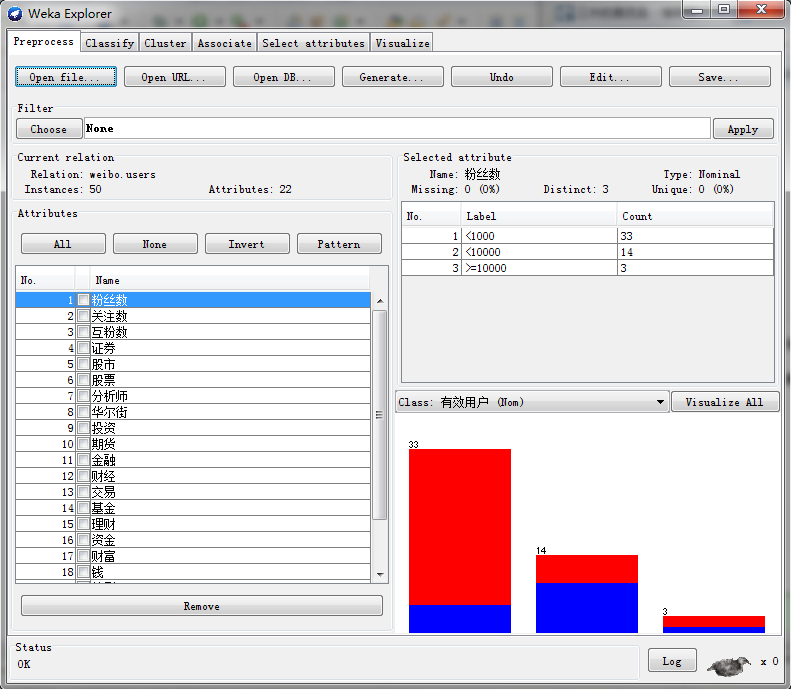Toggle the 华尔街 attribute checkbox
The height and width of the screenshot is (689, 791).
[83, 412]
